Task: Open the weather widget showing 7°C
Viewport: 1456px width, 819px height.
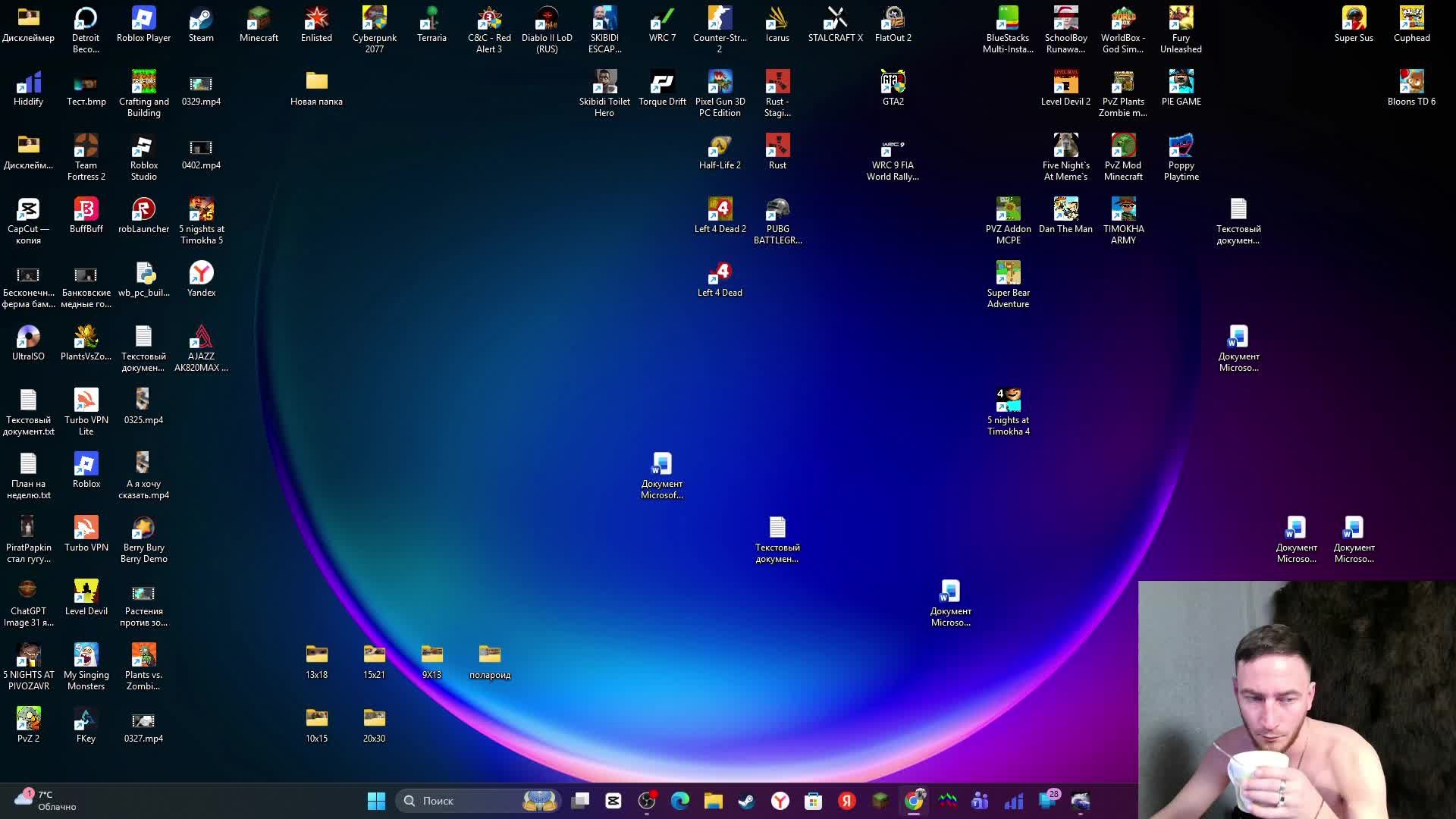Action: [x=45, y=800]
